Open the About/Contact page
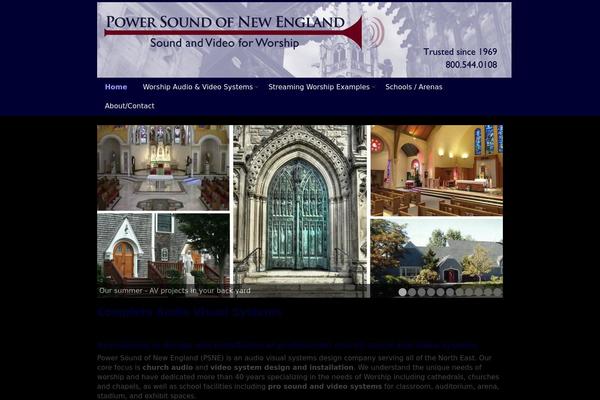 pyautogui.click(x=129, y=106)
